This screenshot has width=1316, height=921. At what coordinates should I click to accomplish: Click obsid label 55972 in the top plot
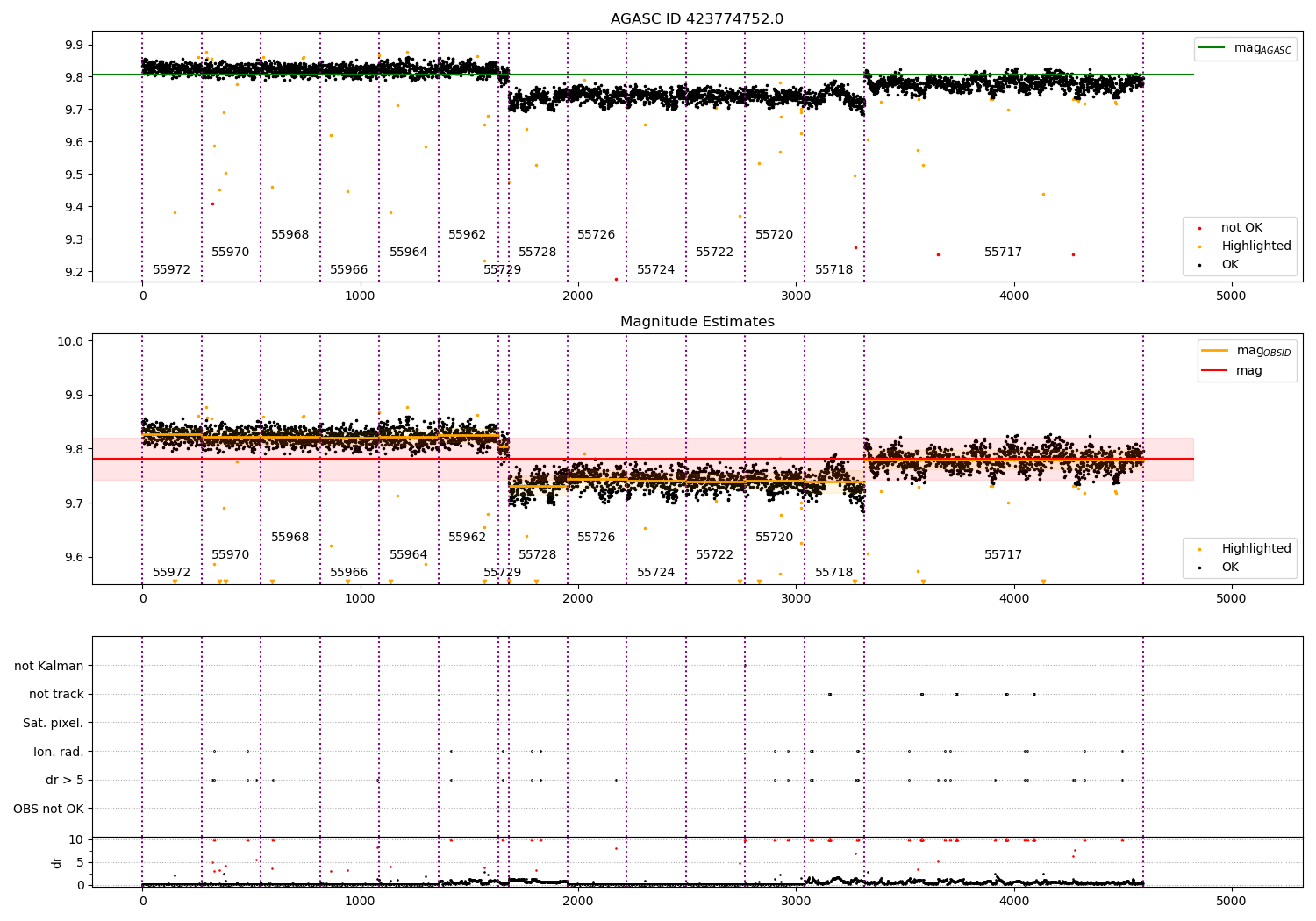172,270
